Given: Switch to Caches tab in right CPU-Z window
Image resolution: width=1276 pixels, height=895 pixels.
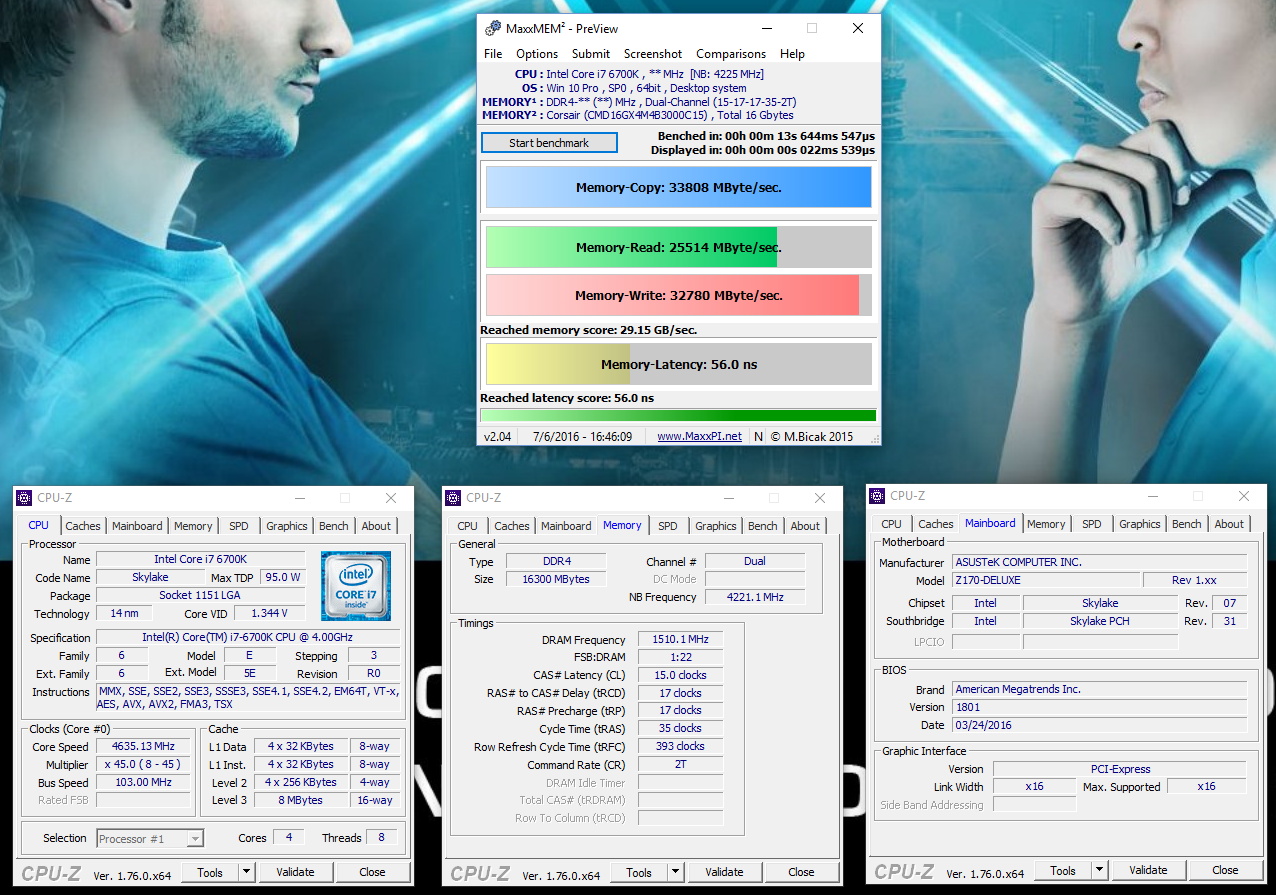Looking at the screenshot, I should tap(936, 524).
